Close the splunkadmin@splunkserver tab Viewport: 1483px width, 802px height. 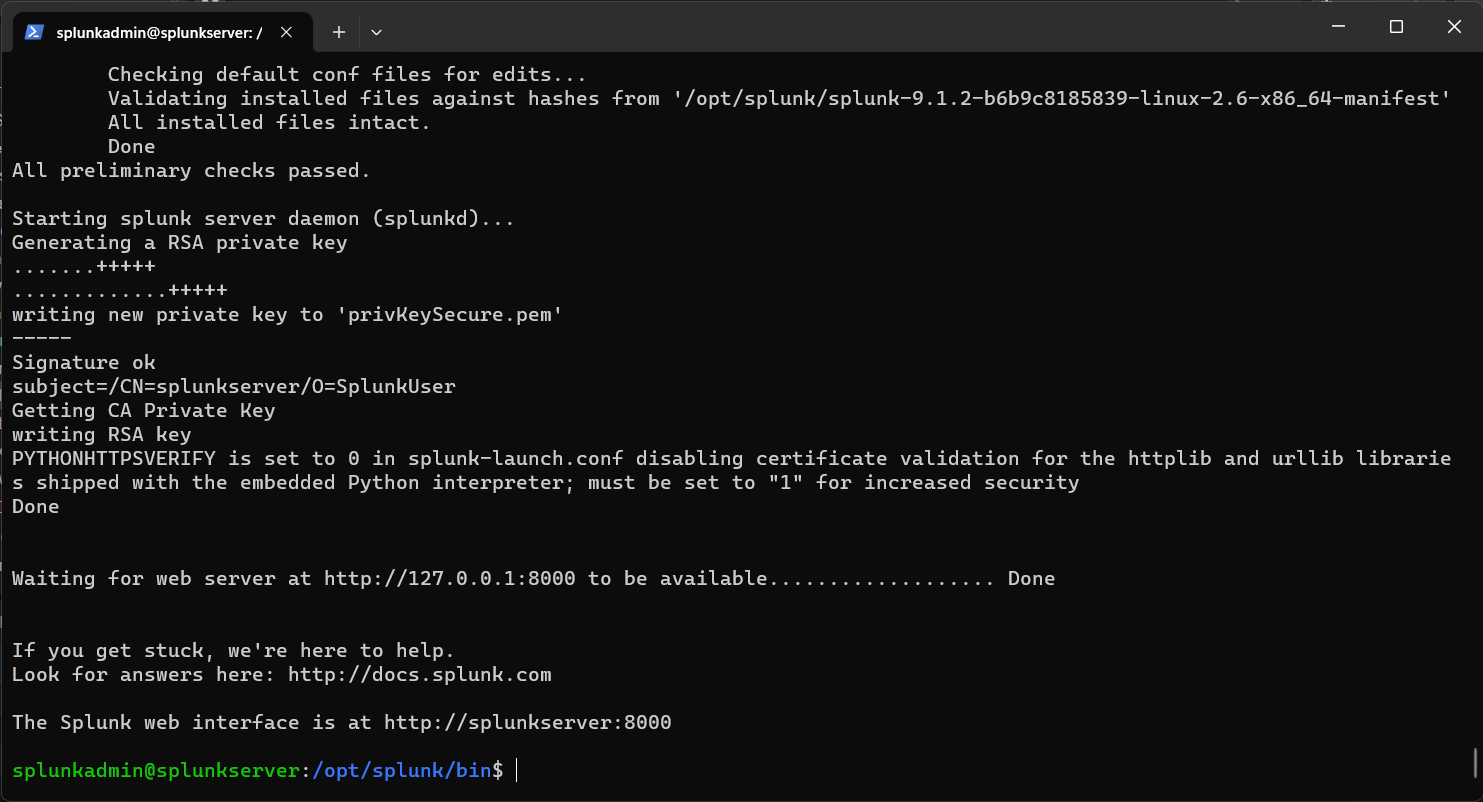[286, 32]
